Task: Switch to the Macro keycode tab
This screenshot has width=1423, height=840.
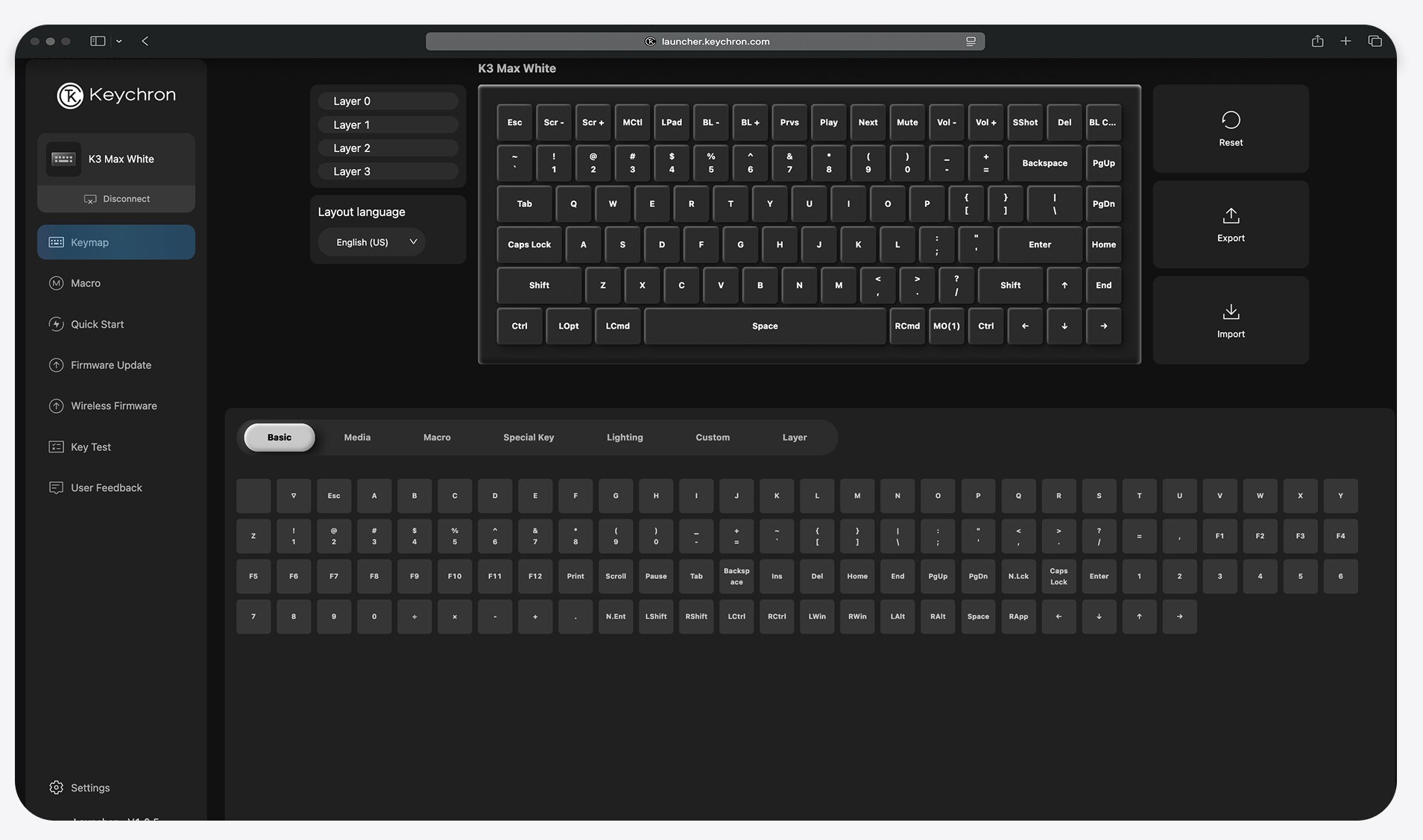Action: coord(437,438)
